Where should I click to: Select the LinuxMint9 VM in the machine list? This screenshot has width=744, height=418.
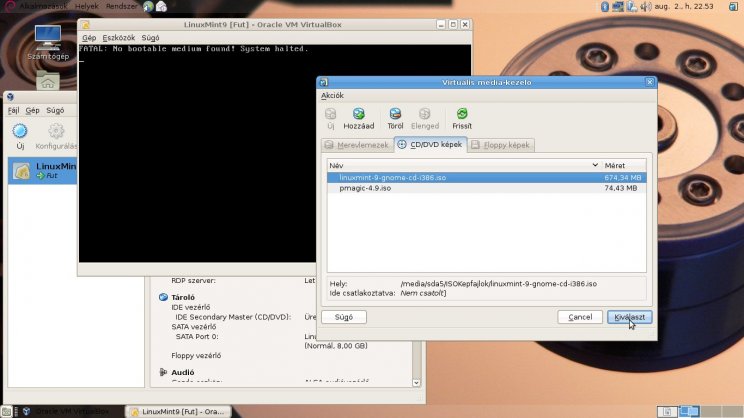pyautogui.click(x=43, y=170)
